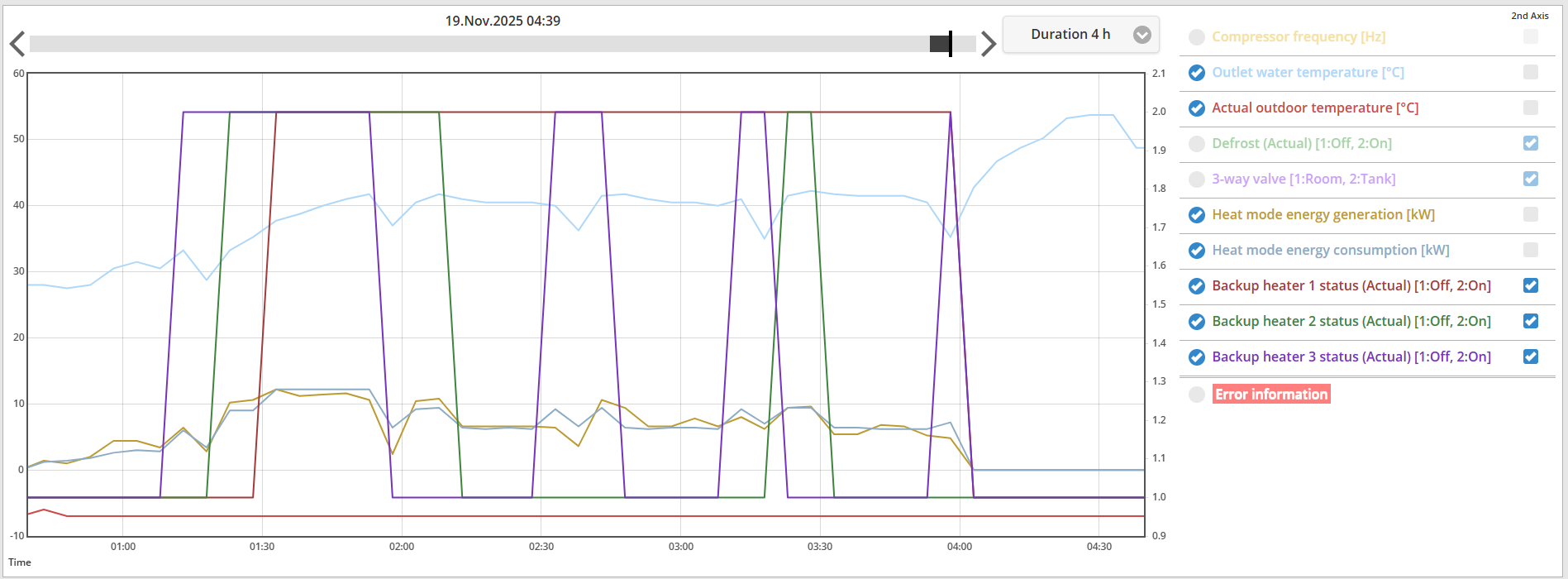1568x579 pixels.
Task: Enable the Defrost (Actual) series
Action: click(1196, 144)
